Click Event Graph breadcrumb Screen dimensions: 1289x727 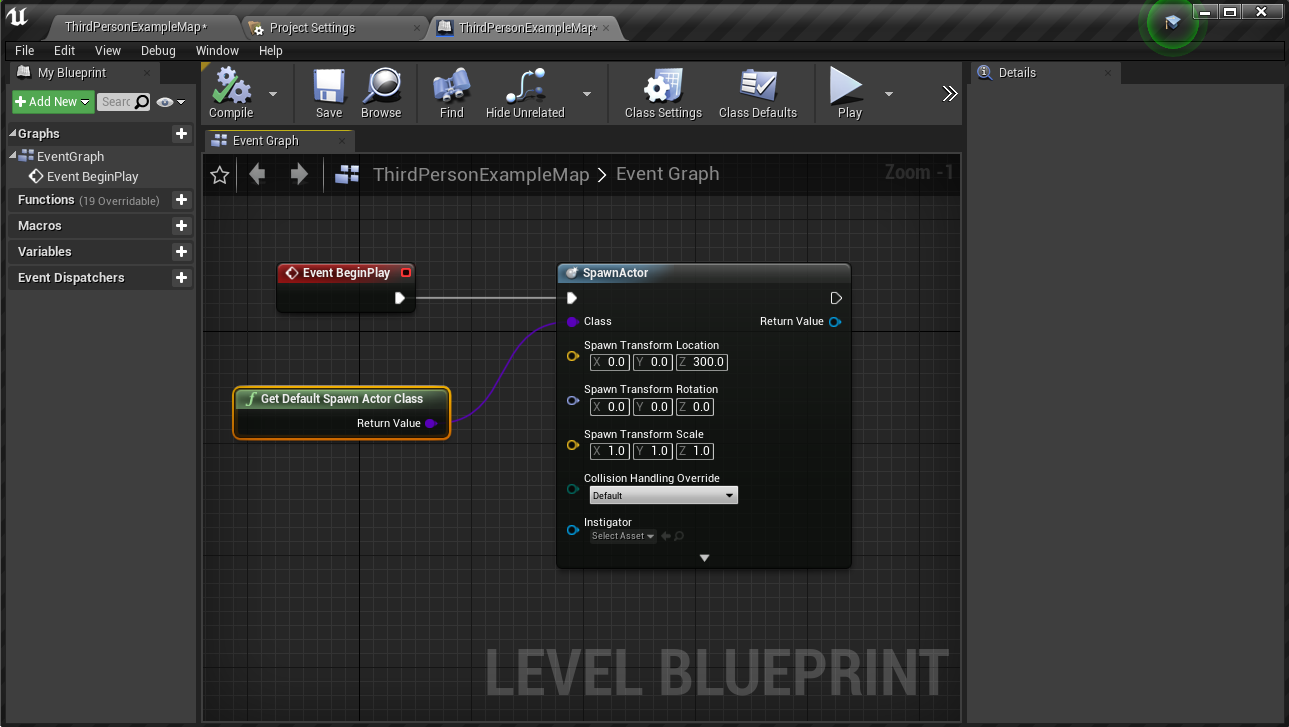coord(668,174)
